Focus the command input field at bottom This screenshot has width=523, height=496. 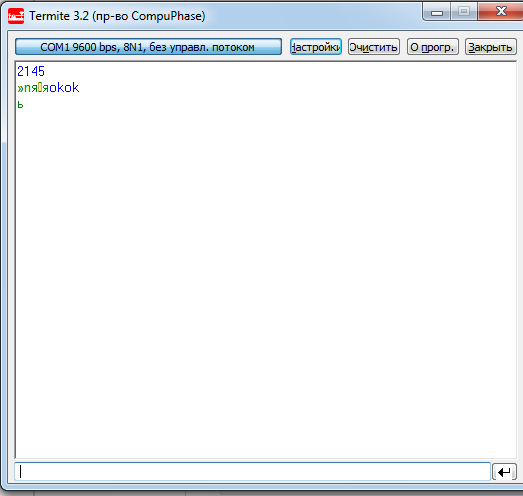pos(252,472)
